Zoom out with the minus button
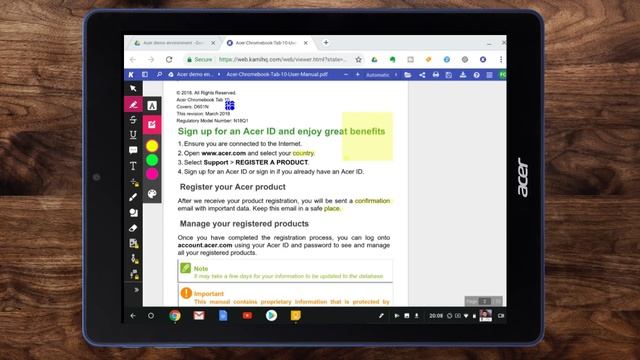This screenshot has height=360, width=640. tap(346, 75)
